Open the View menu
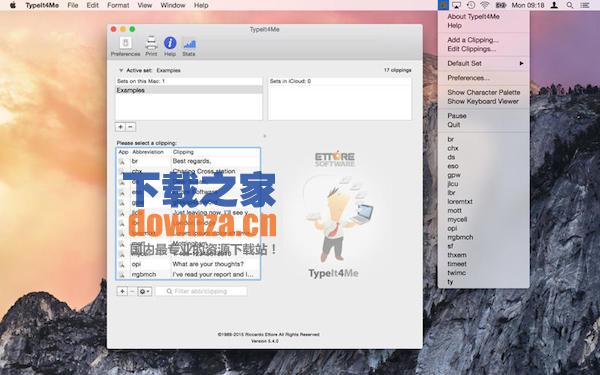This screenshot has height=375, width=600. click(x=145, y=5)
